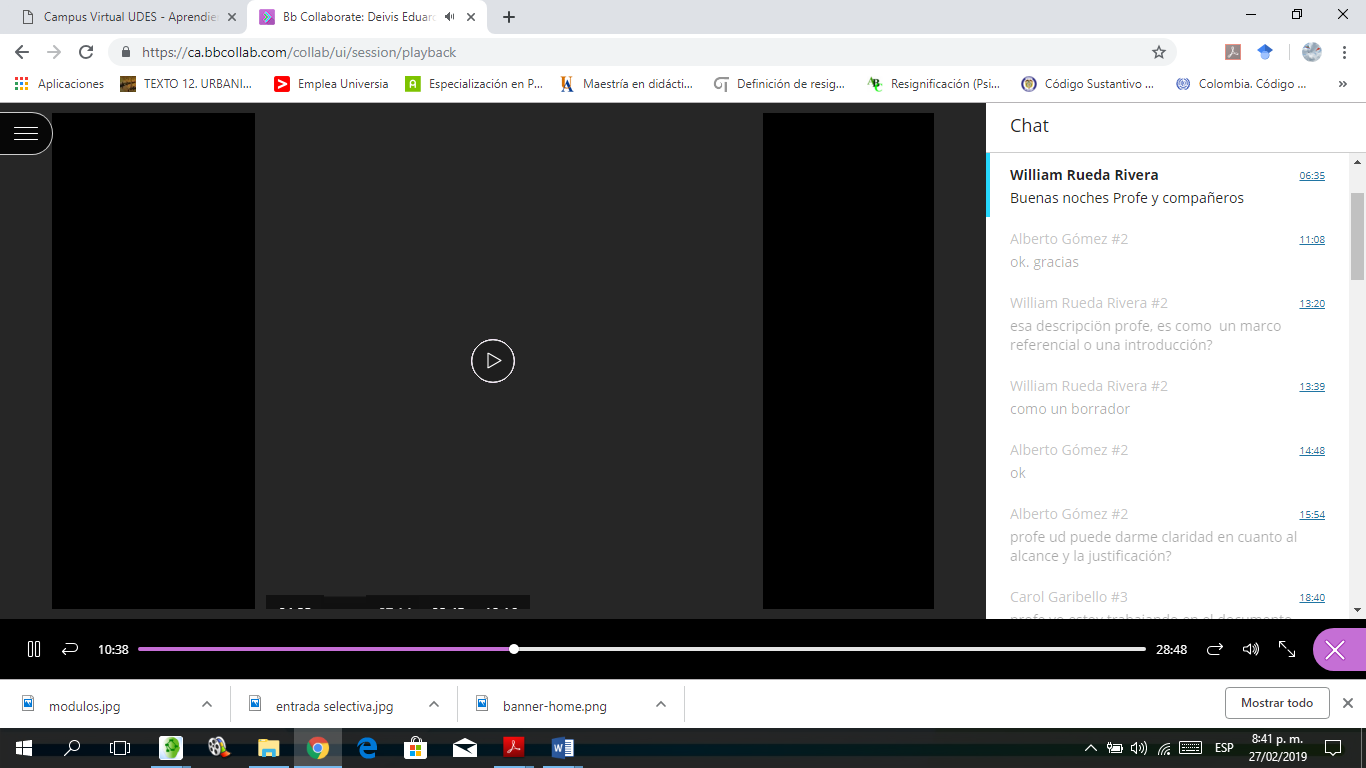Click the skip forward icon
Screen dimensions: 1366x768
[x=1215, y=649]
